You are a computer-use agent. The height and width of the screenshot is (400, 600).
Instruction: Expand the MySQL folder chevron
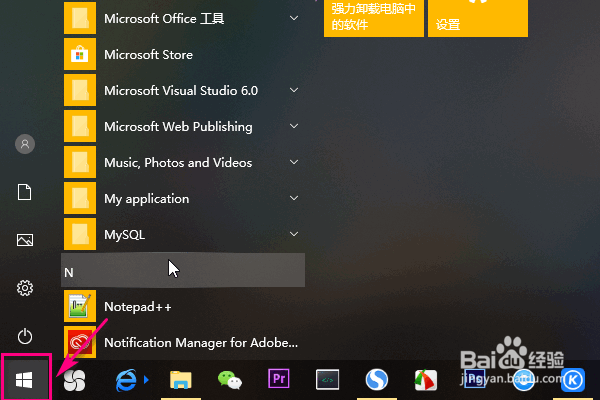[294, 234]
